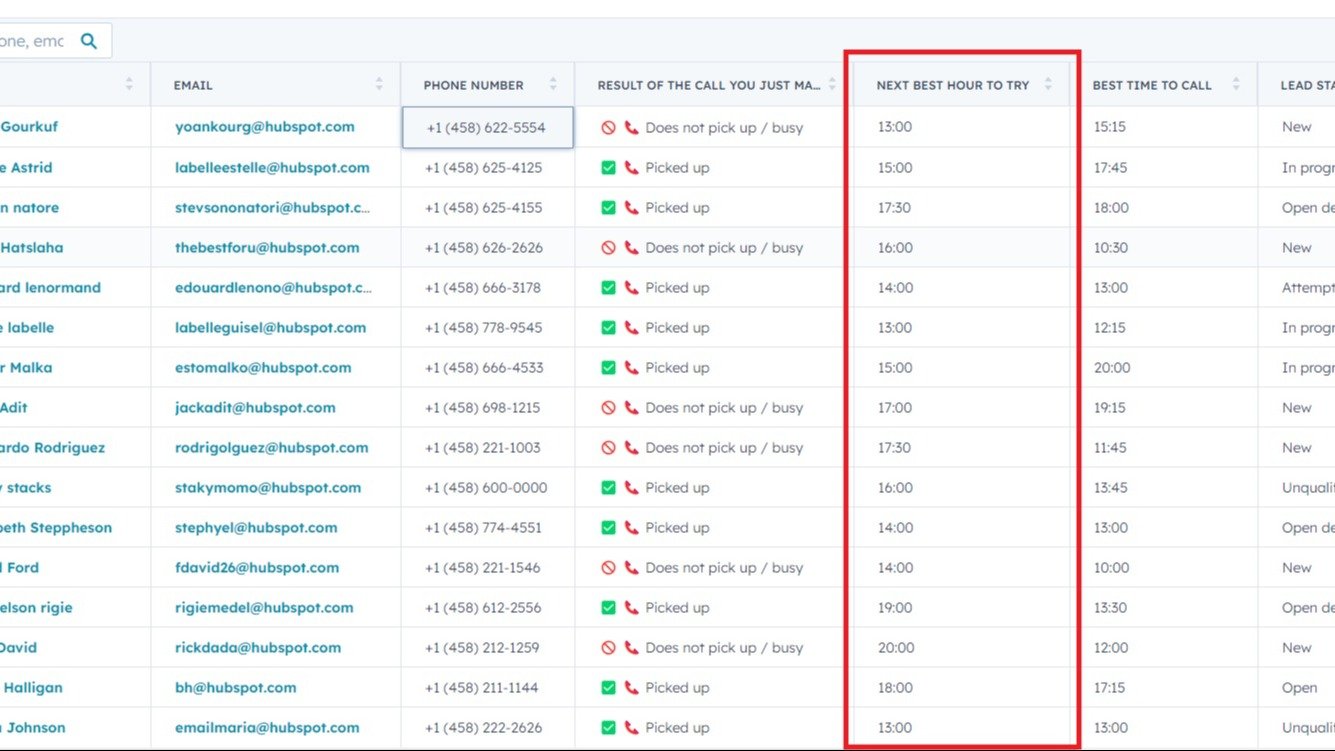This screenshot has width=1335, height=751.
Task: Click the Lead Status column header
Action: (1306, 85)
